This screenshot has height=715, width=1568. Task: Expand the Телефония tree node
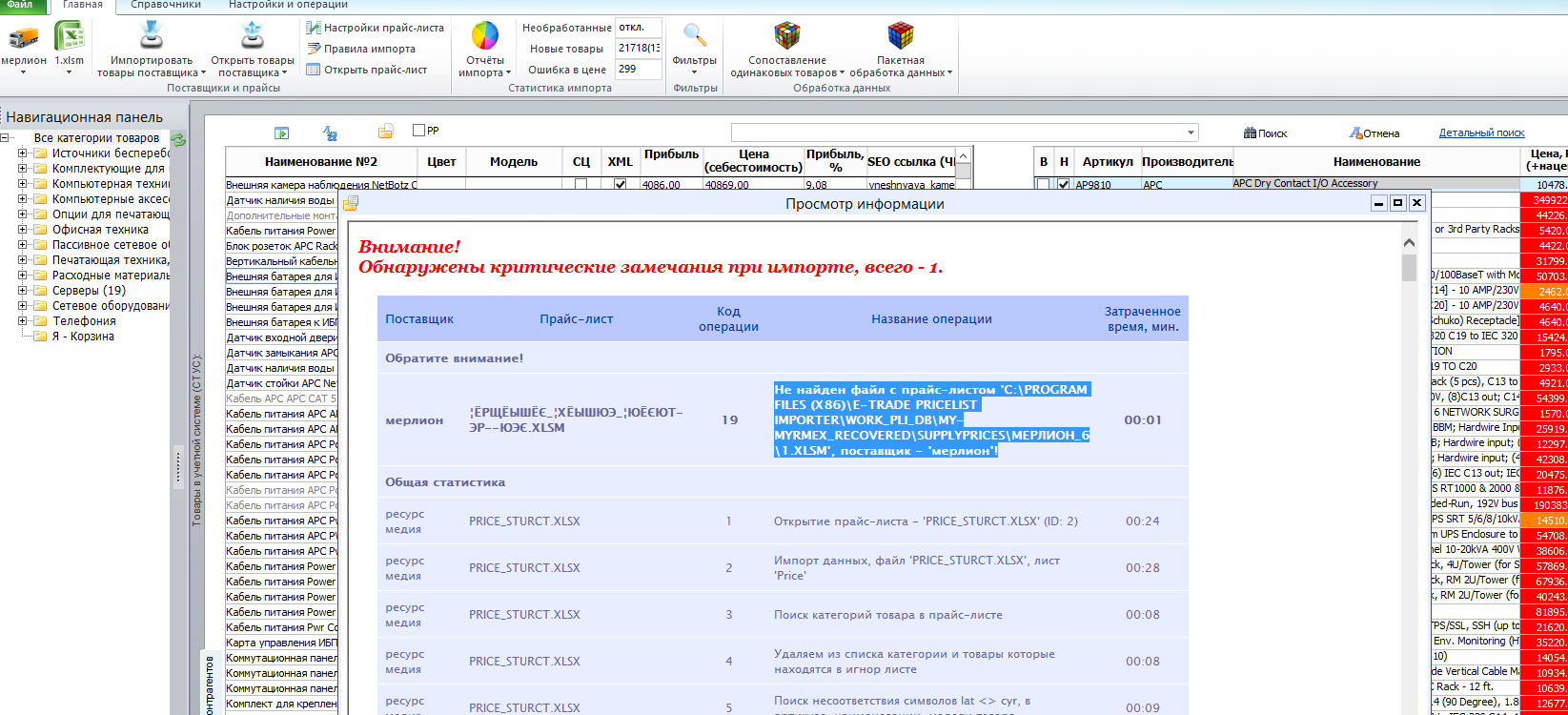23,321
